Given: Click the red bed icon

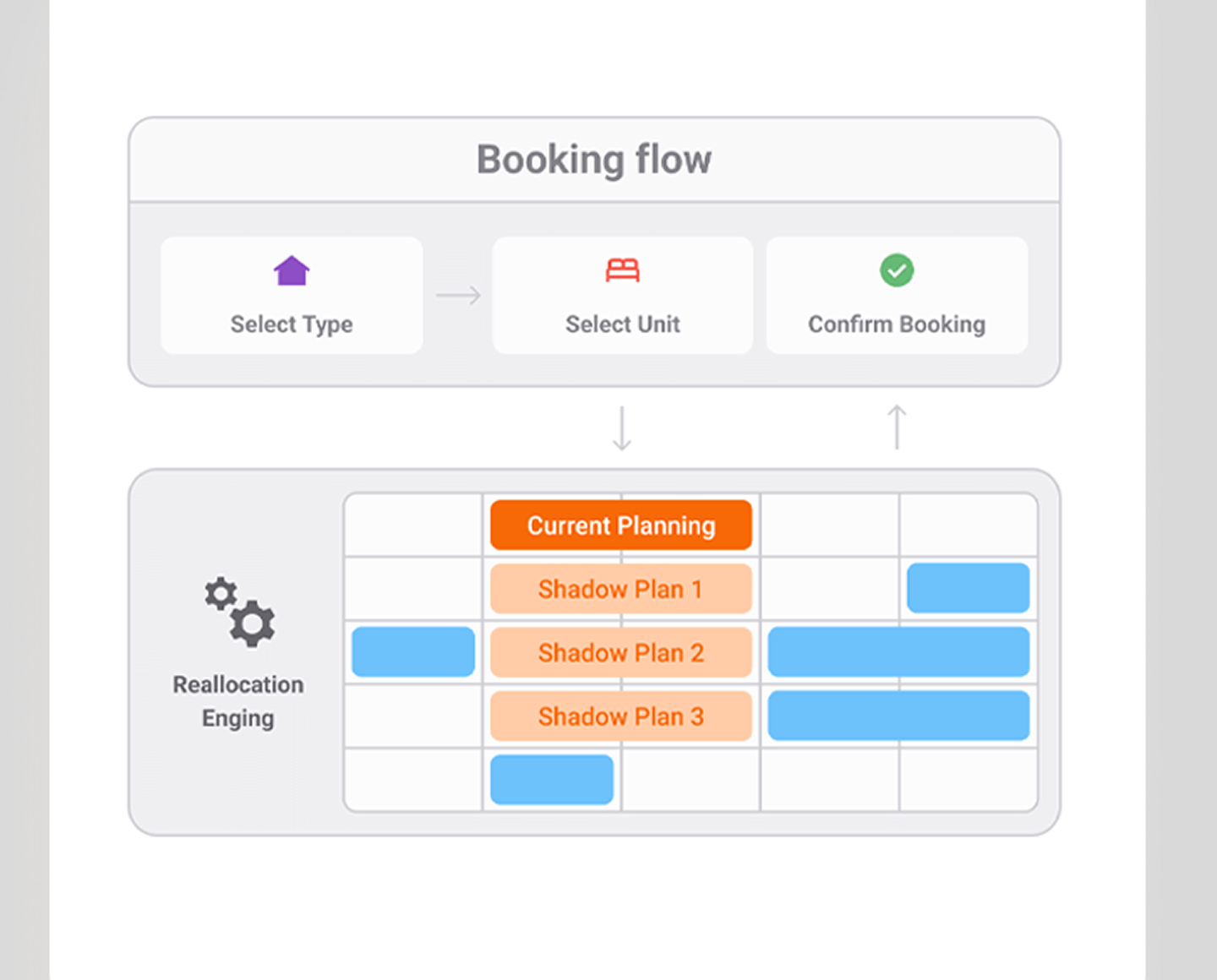Looking at the screenshot, I should 623,270.
